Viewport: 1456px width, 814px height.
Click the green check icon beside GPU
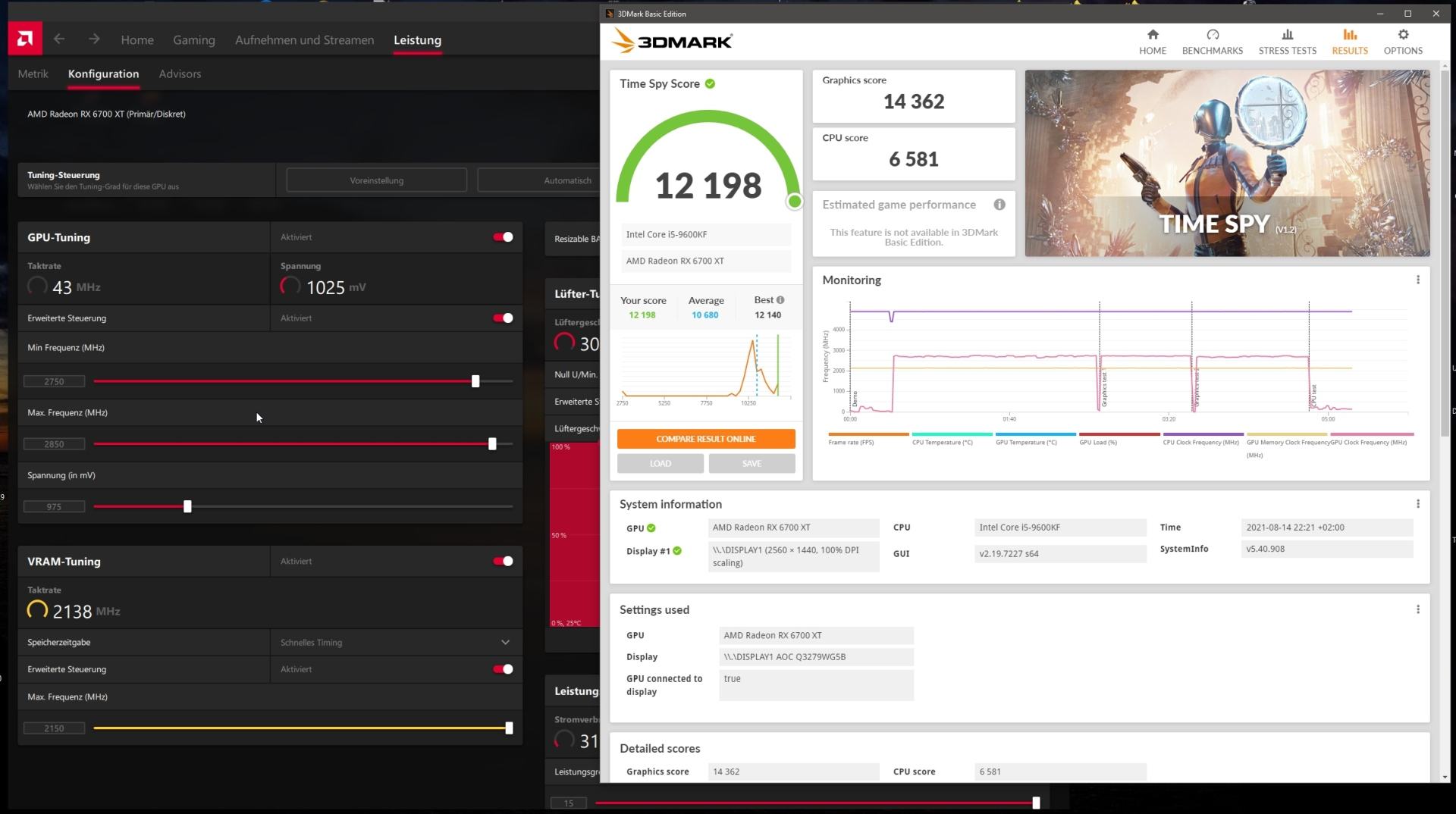[x=651, y=528]
